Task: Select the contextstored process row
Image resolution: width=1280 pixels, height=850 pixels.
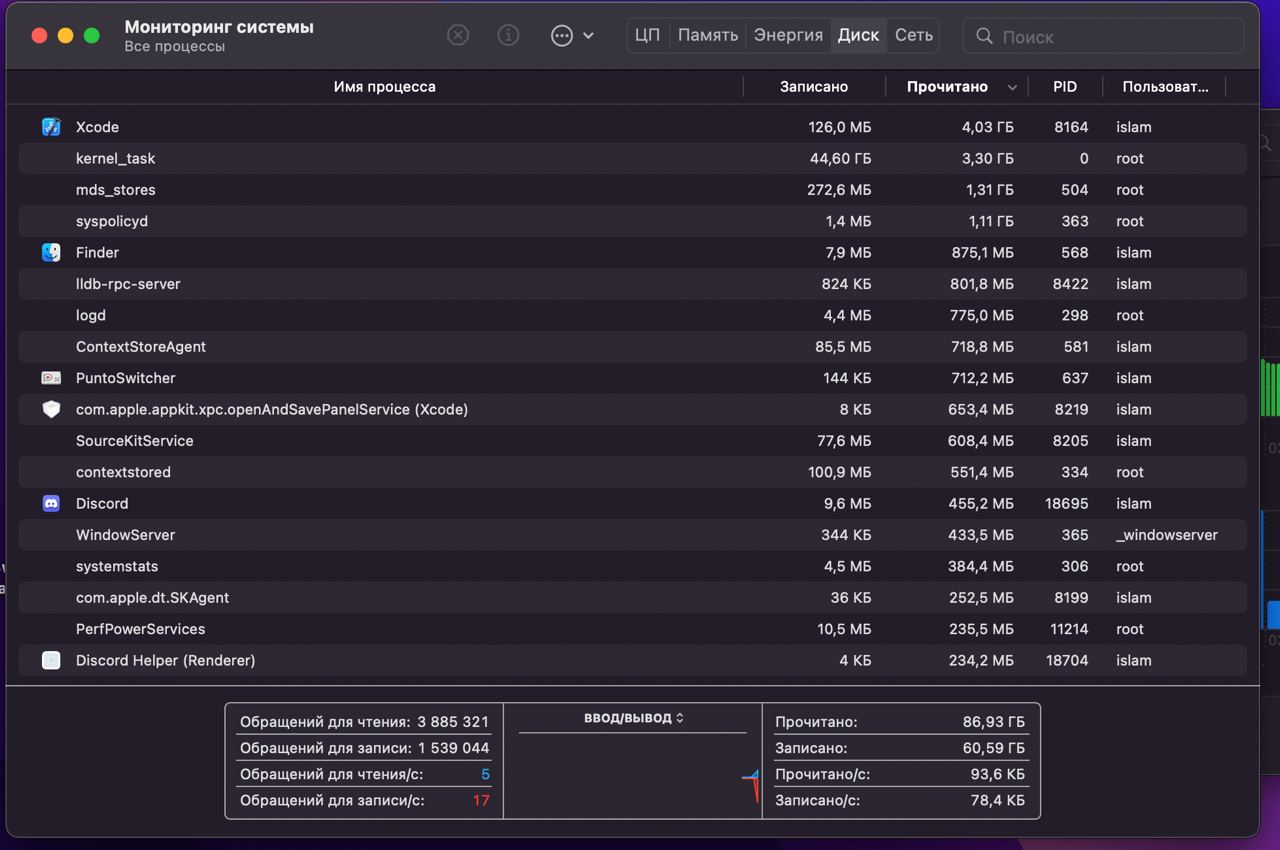Action: click(x=632, y=472)
